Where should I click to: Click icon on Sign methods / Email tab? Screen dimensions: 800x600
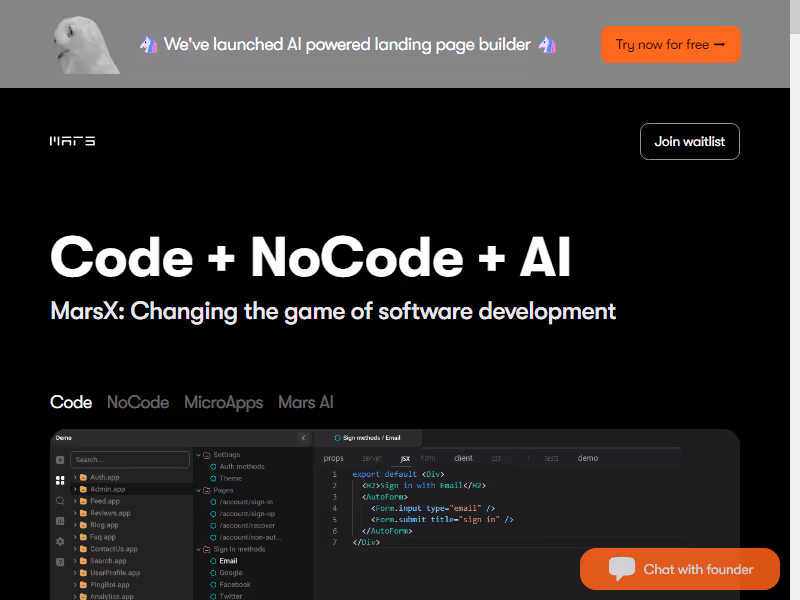[337, 438]
